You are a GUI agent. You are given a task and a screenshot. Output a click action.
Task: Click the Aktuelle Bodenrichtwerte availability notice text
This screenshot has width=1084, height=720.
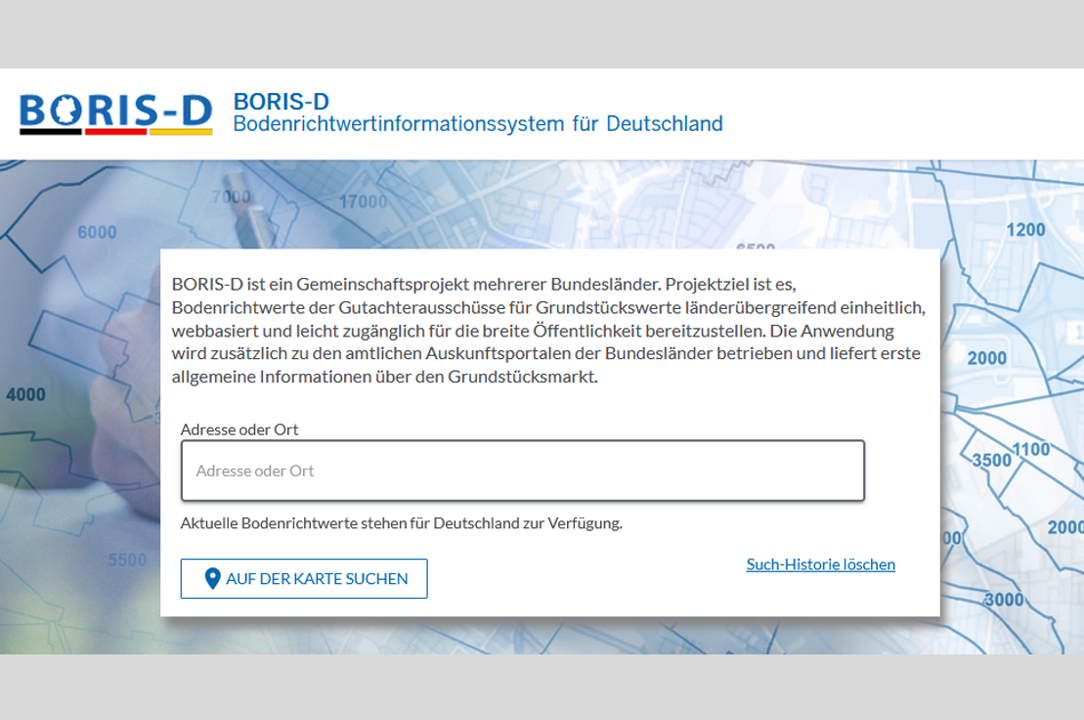[401, 523]
